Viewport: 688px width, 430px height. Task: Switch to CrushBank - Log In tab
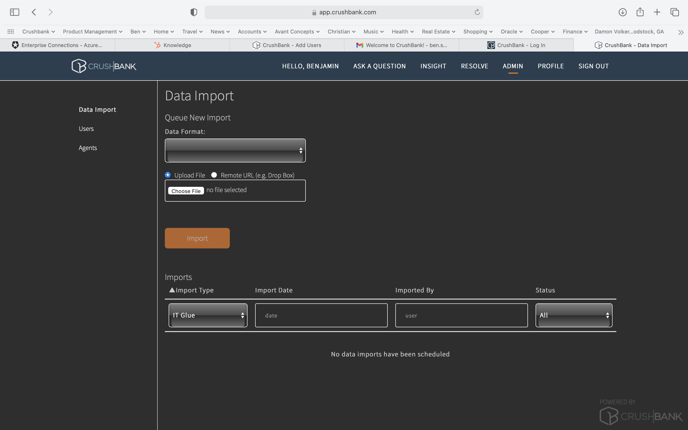[x=516, y=45]
